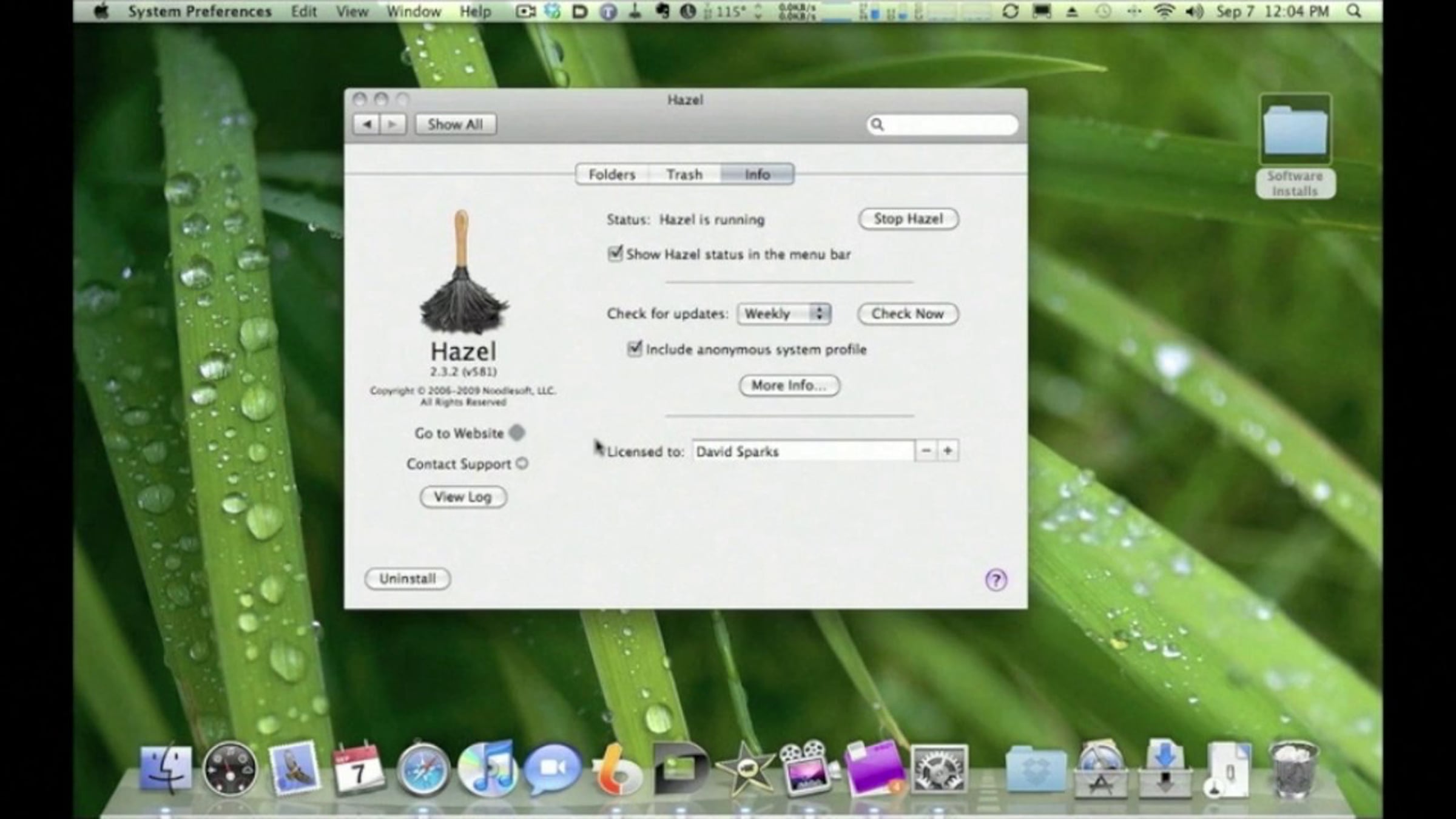The width and height of the screenshot is (1456, 819).
Task: Click the Uninstall button
Action: pos(407,579)
